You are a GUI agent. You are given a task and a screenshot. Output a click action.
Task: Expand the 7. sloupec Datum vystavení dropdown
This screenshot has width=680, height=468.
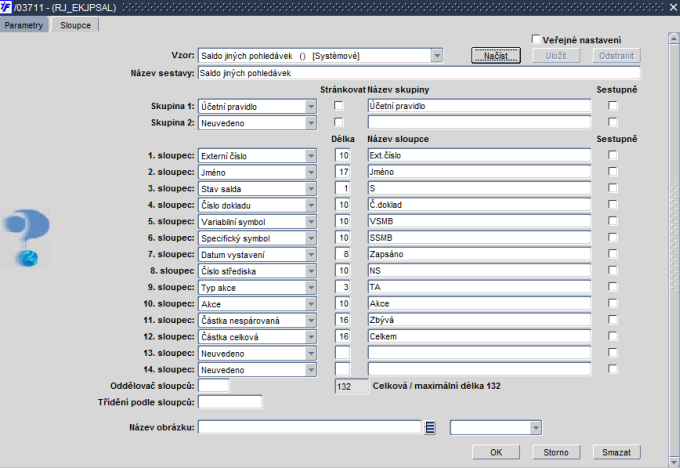click(x=311, y=255)
